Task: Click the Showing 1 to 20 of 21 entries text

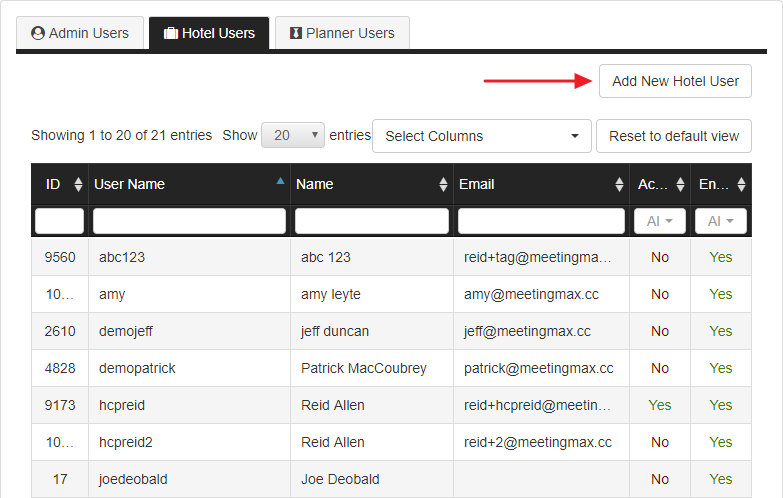Action: tap(121, 135)
